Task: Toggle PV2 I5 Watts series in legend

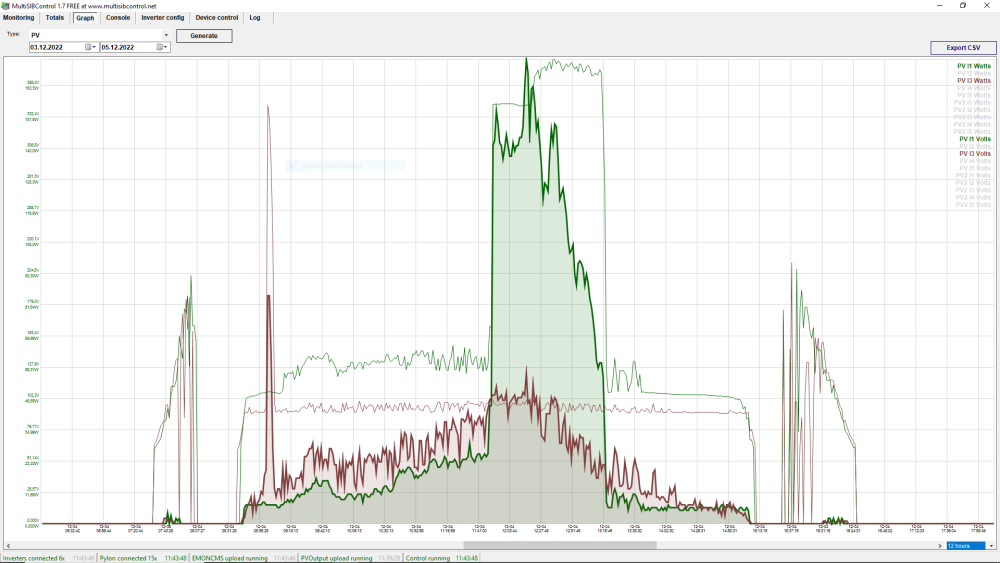Action: tap(972, 132)
